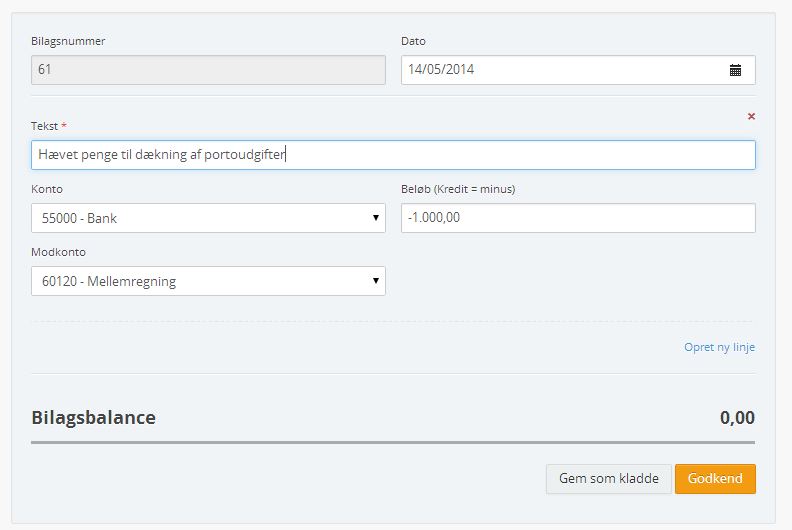This screenshot has width=792, height=530.
Task: Expand the Modkonto dropdown arrow
Action: [x=375, y=280]
